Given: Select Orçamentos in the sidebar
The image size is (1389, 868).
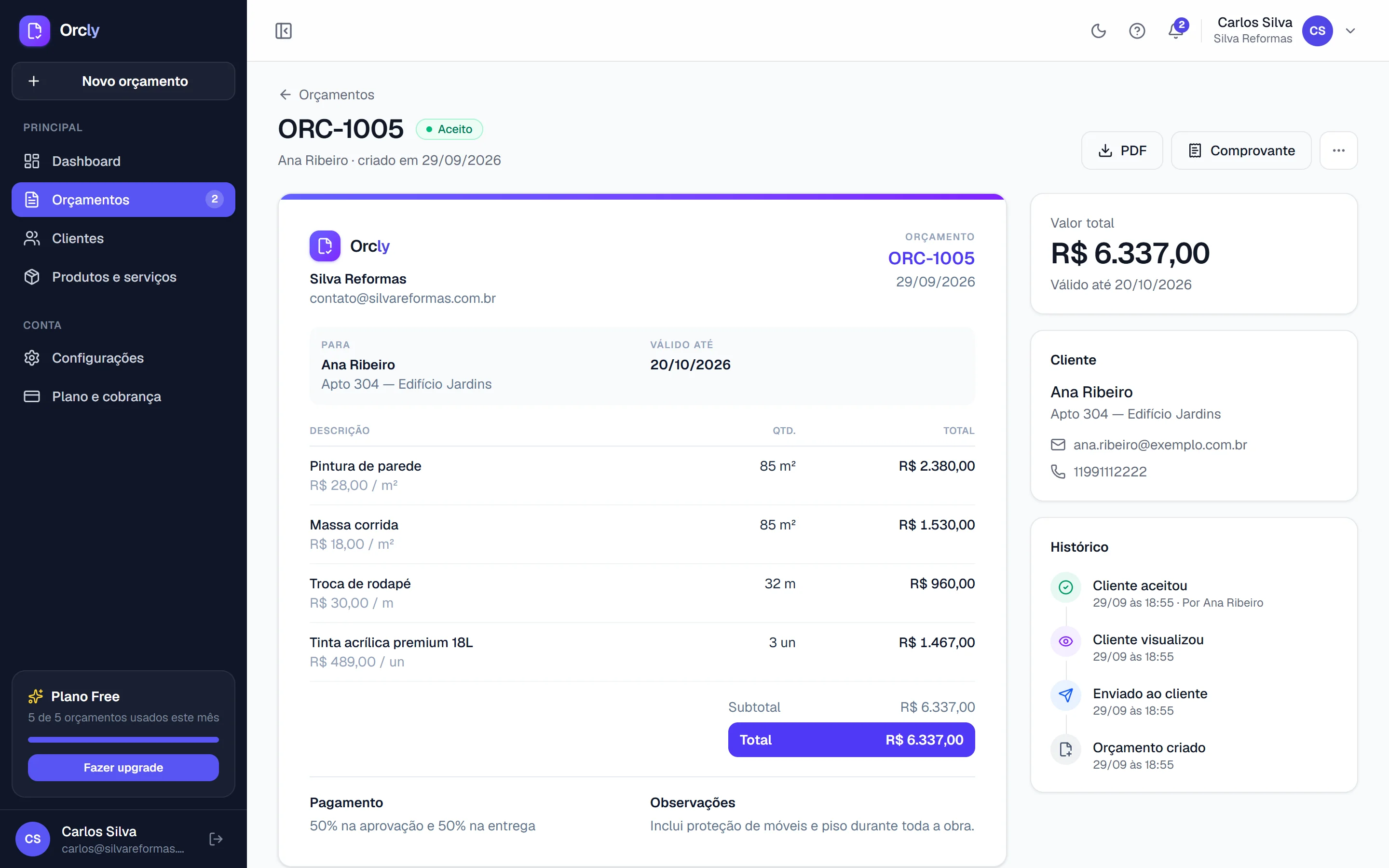Looking at the screenshot, I should tap(123, 200).
